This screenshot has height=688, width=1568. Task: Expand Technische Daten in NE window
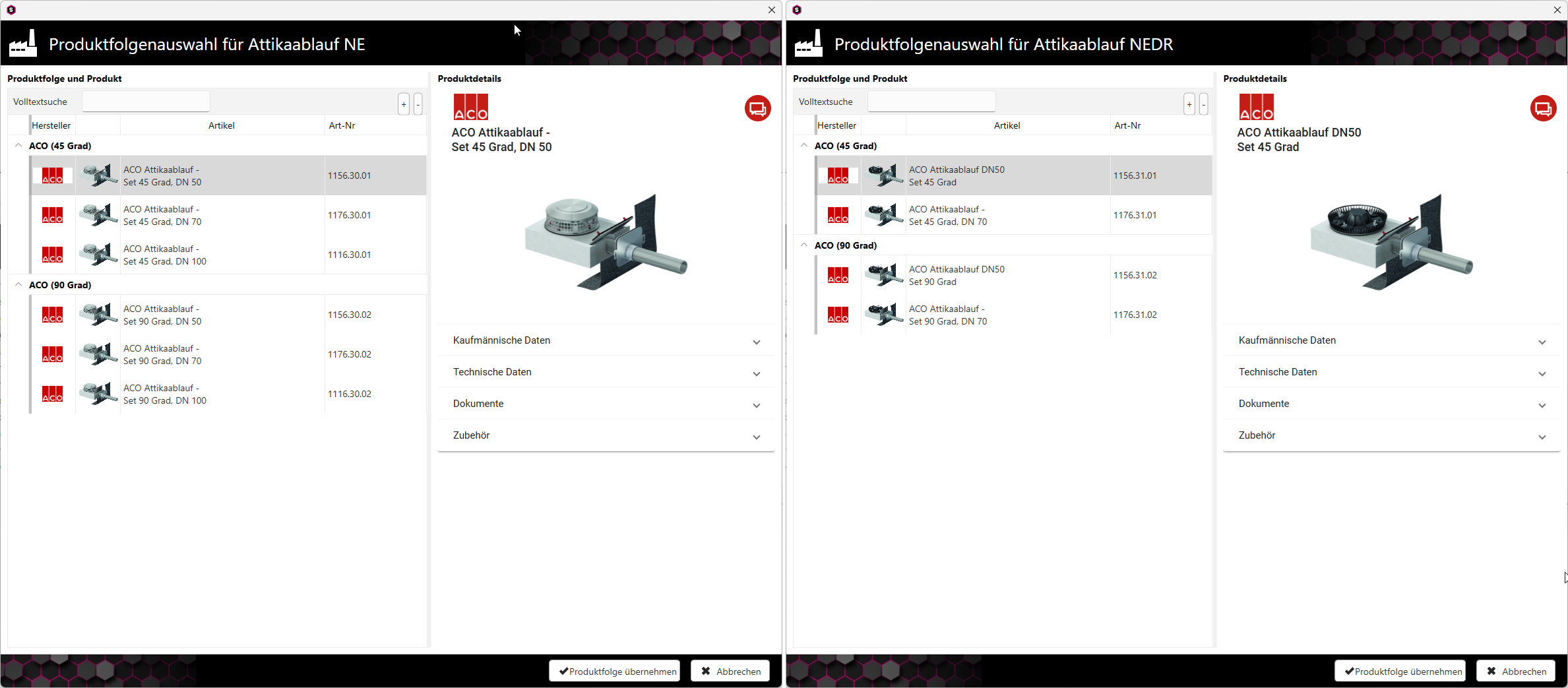pos(606,372)
